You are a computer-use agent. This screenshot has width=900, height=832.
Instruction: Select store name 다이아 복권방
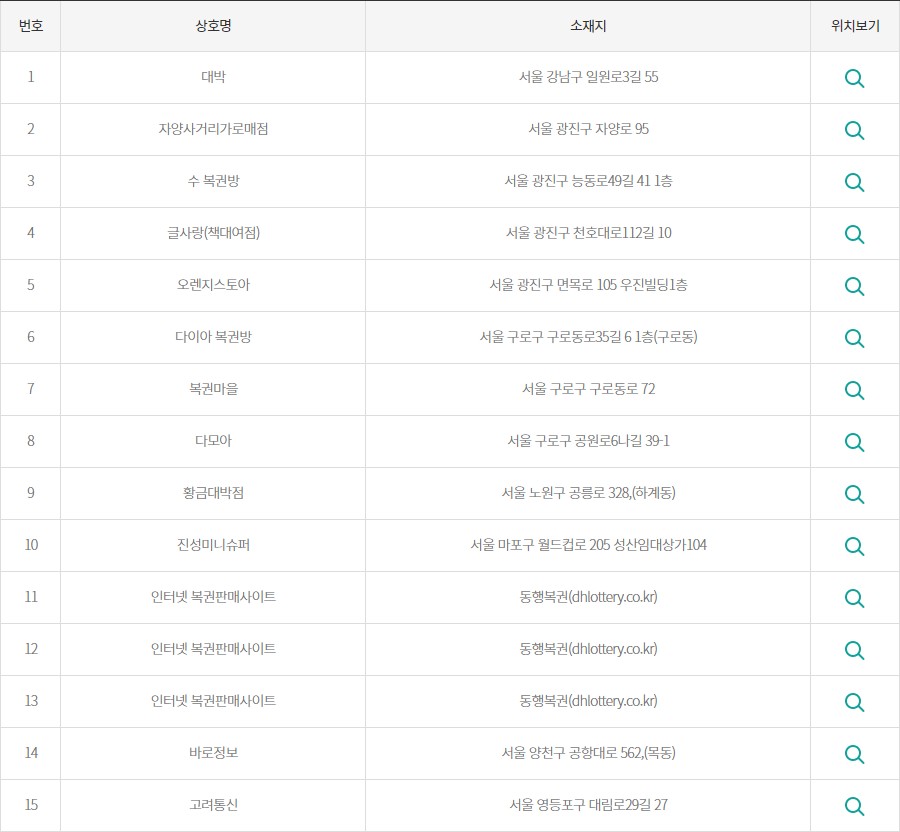click(x=213, y=337)
